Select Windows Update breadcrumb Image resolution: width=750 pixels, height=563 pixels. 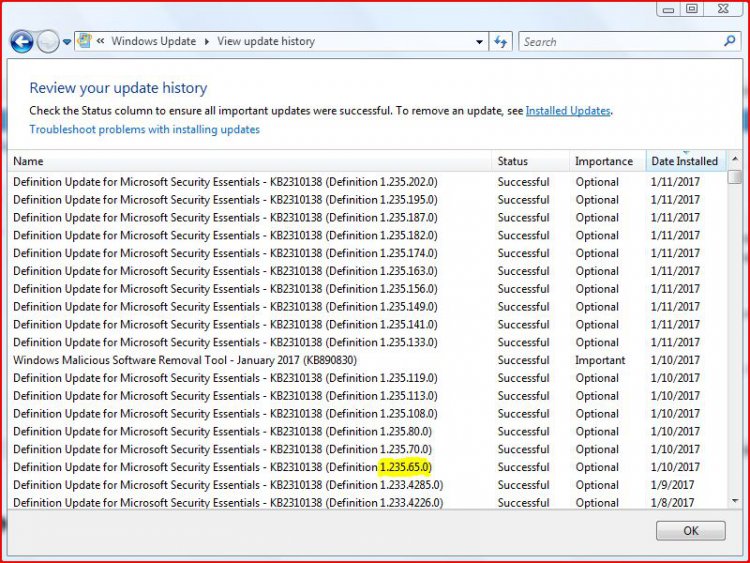(x=154, y=41)
